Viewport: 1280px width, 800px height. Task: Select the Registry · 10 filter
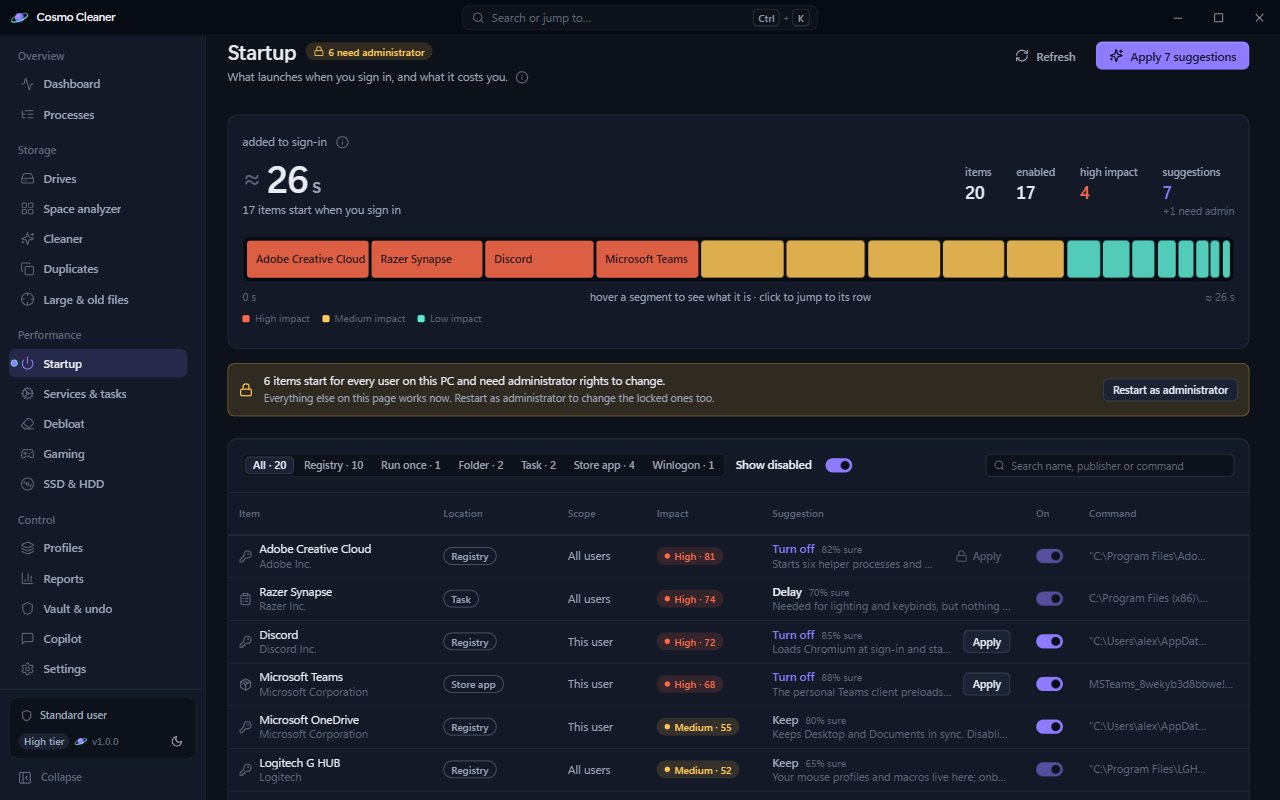click(x=334, y=465)
